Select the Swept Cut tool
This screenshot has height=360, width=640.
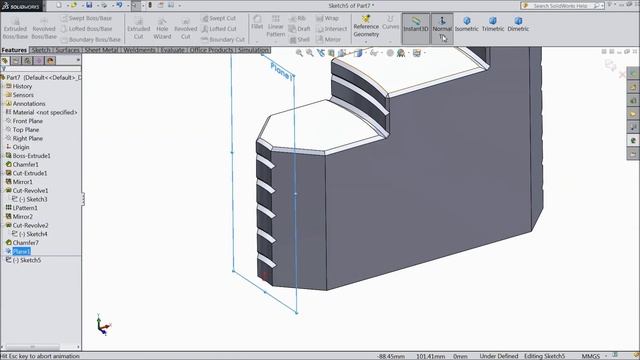tap(219, 18)
